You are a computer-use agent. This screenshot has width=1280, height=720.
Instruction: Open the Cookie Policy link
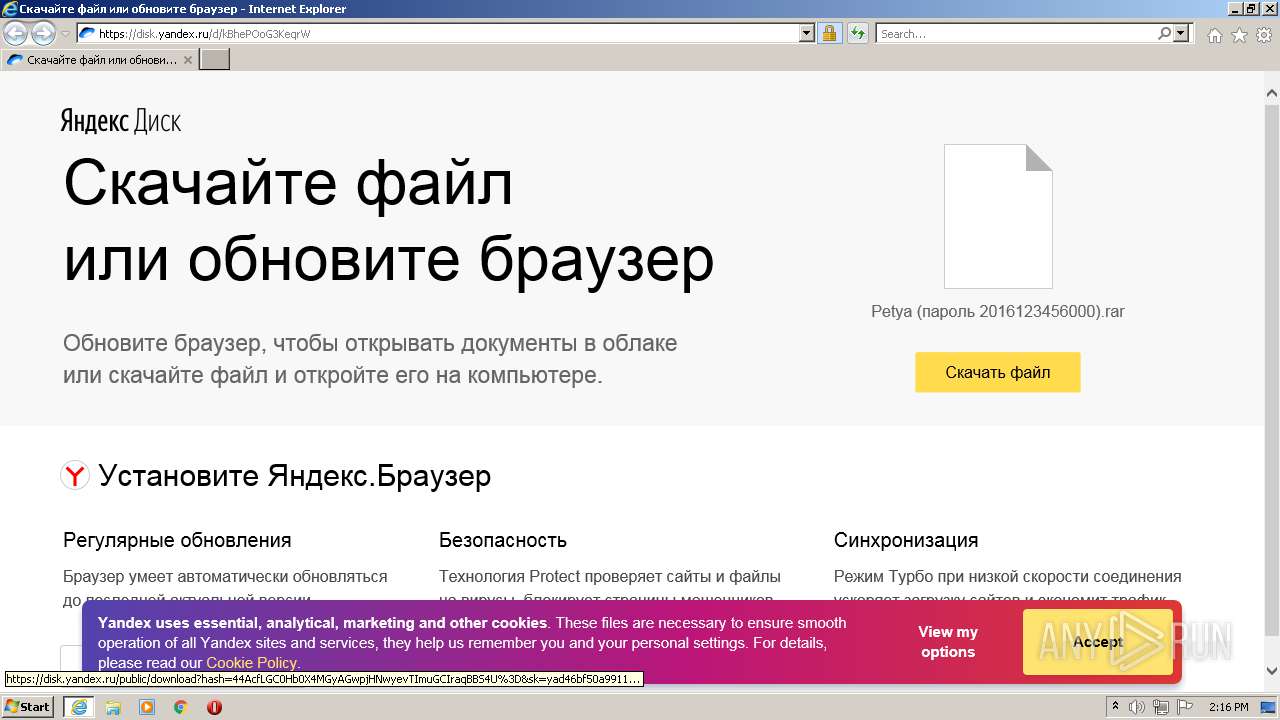tap(251, 663)
